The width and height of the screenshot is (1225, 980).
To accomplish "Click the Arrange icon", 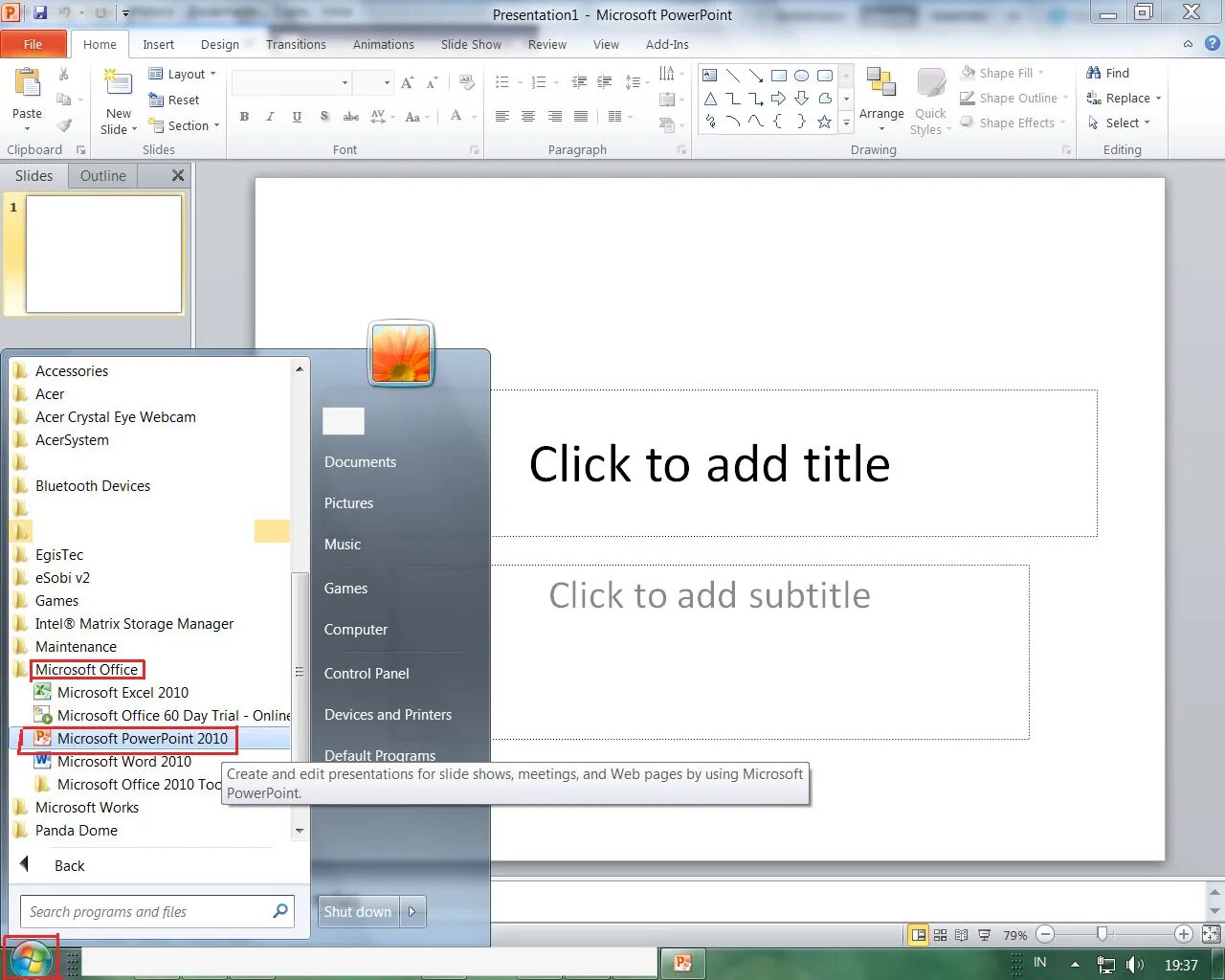I will (x=881, y=84).
